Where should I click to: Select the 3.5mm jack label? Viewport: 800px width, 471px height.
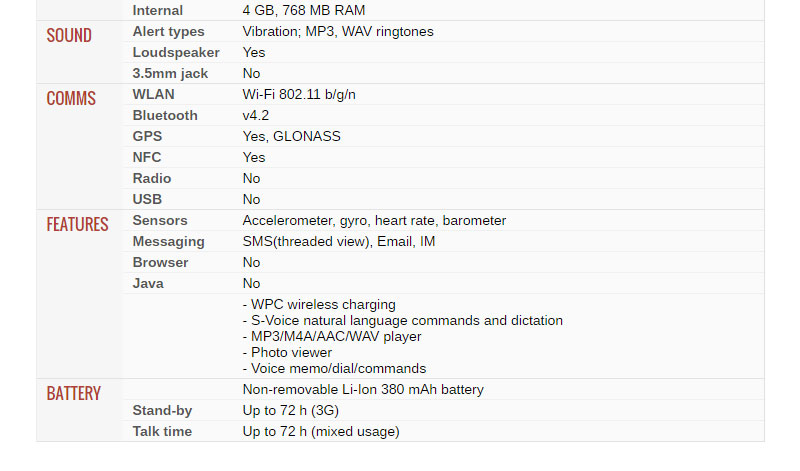click(170, 73)
